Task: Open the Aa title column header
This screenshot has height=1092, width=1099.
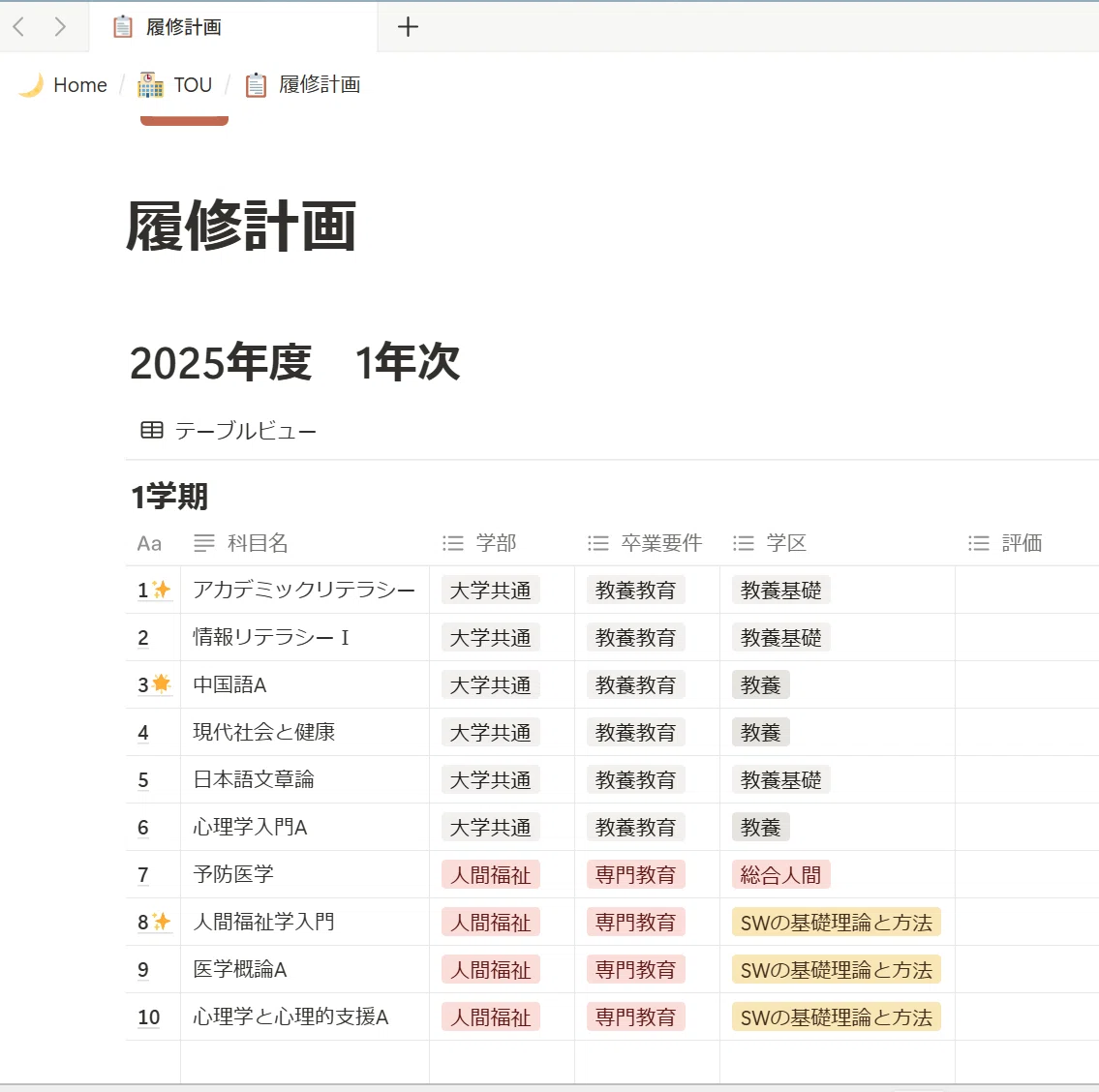Action: [x=149, y=543]
